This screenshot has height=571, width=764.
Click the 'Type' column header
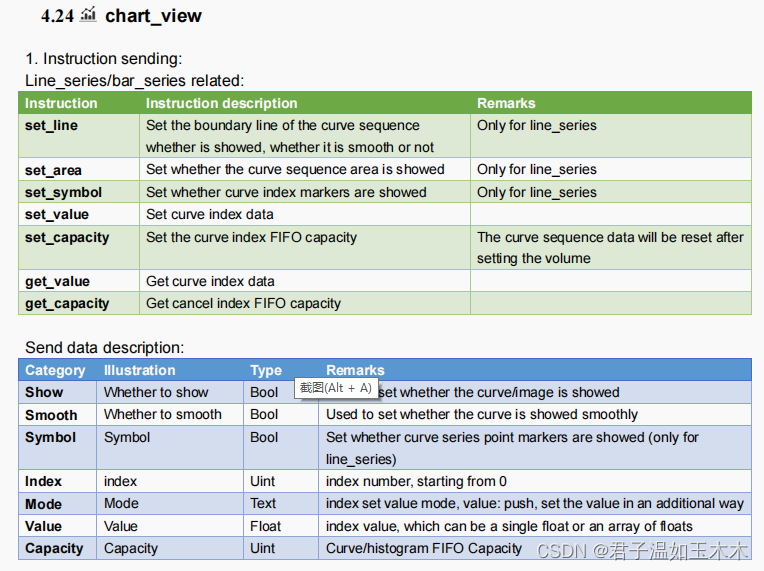coord(266,370)
